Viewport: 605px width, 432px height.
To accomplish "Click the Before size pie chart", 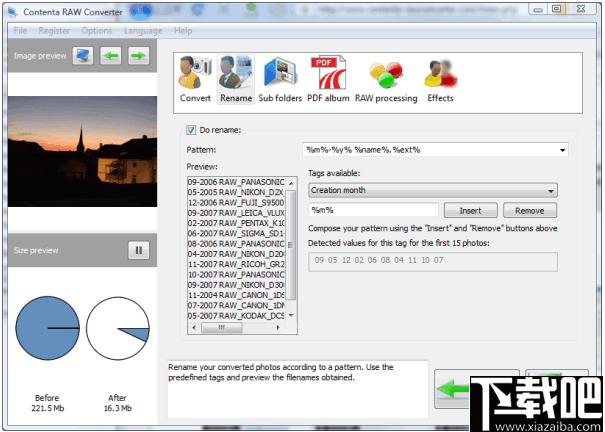I will point(47,328).
